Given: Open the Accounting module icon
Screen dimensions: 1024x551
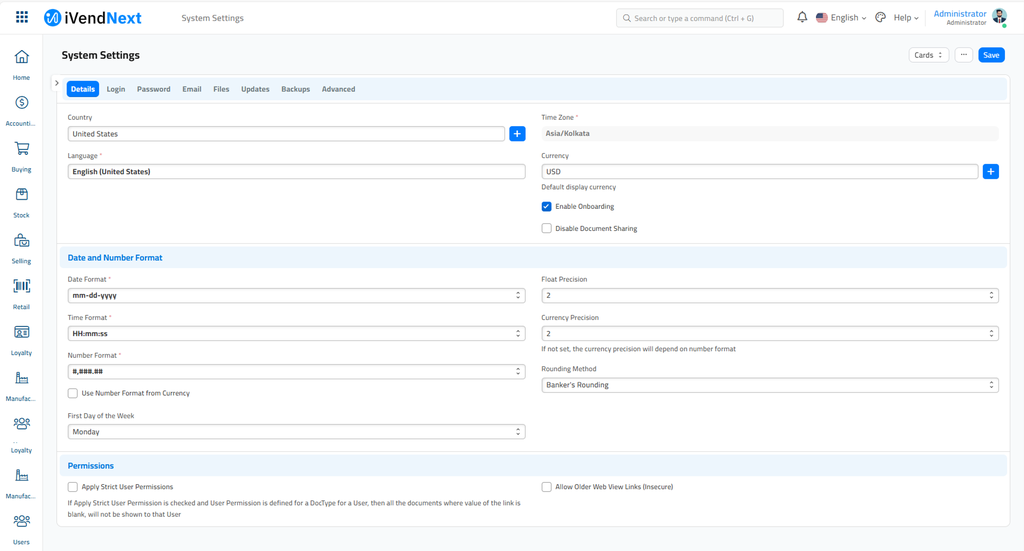Looking at the screenshot, I should (x=21, y=103).
